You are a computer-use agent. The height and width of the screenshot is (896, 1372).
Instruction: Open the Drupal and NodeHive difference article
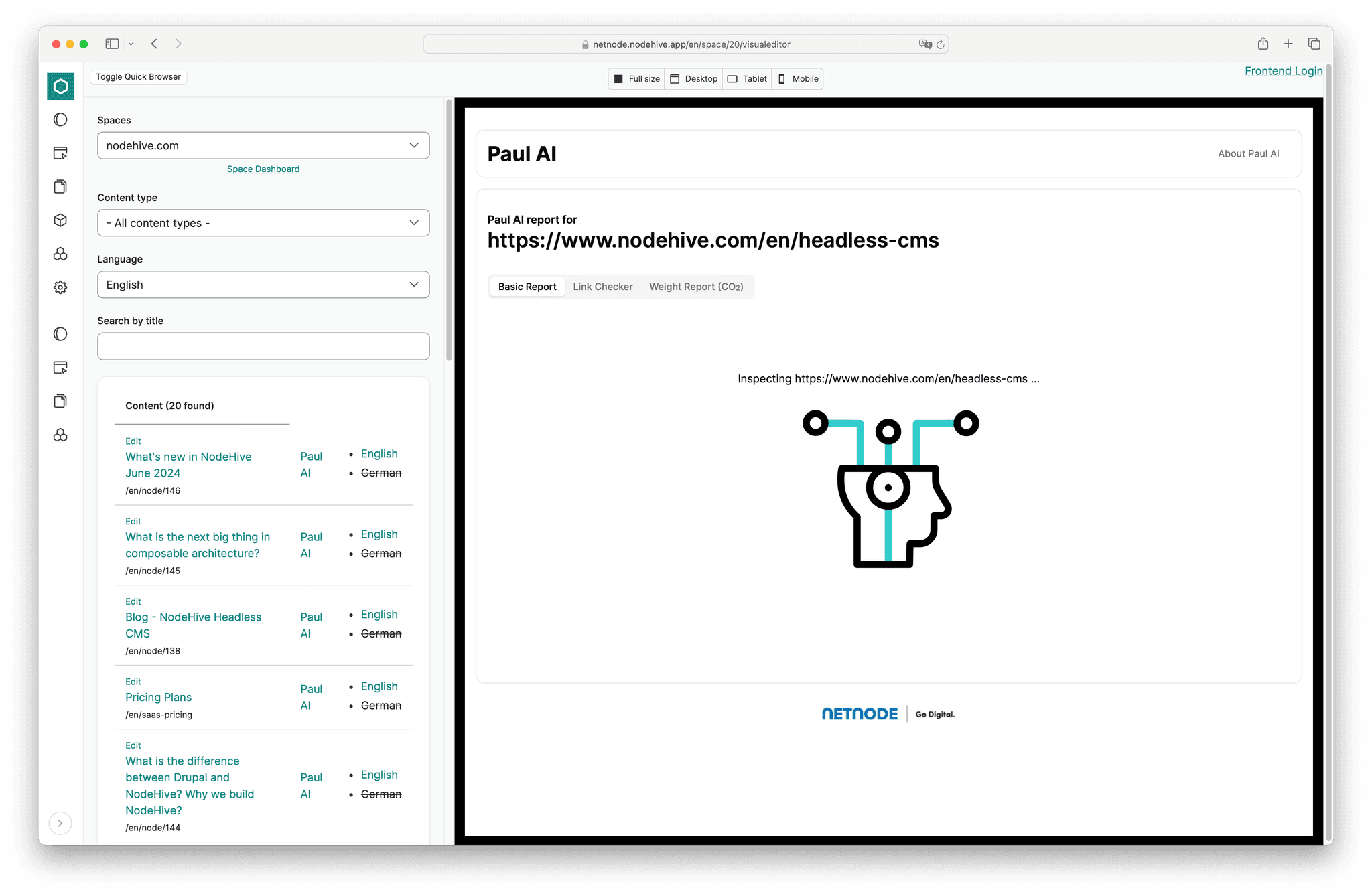pos(190,786)
